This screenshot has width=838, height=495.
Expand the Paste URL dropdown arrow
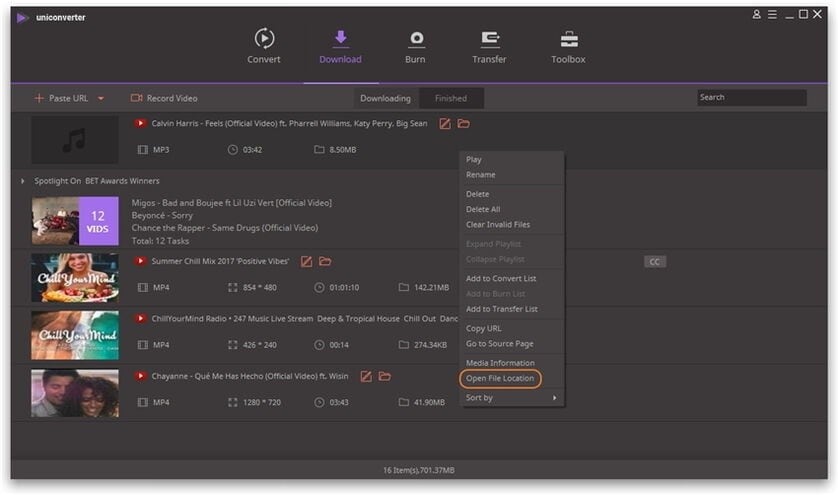coord(101,98)
